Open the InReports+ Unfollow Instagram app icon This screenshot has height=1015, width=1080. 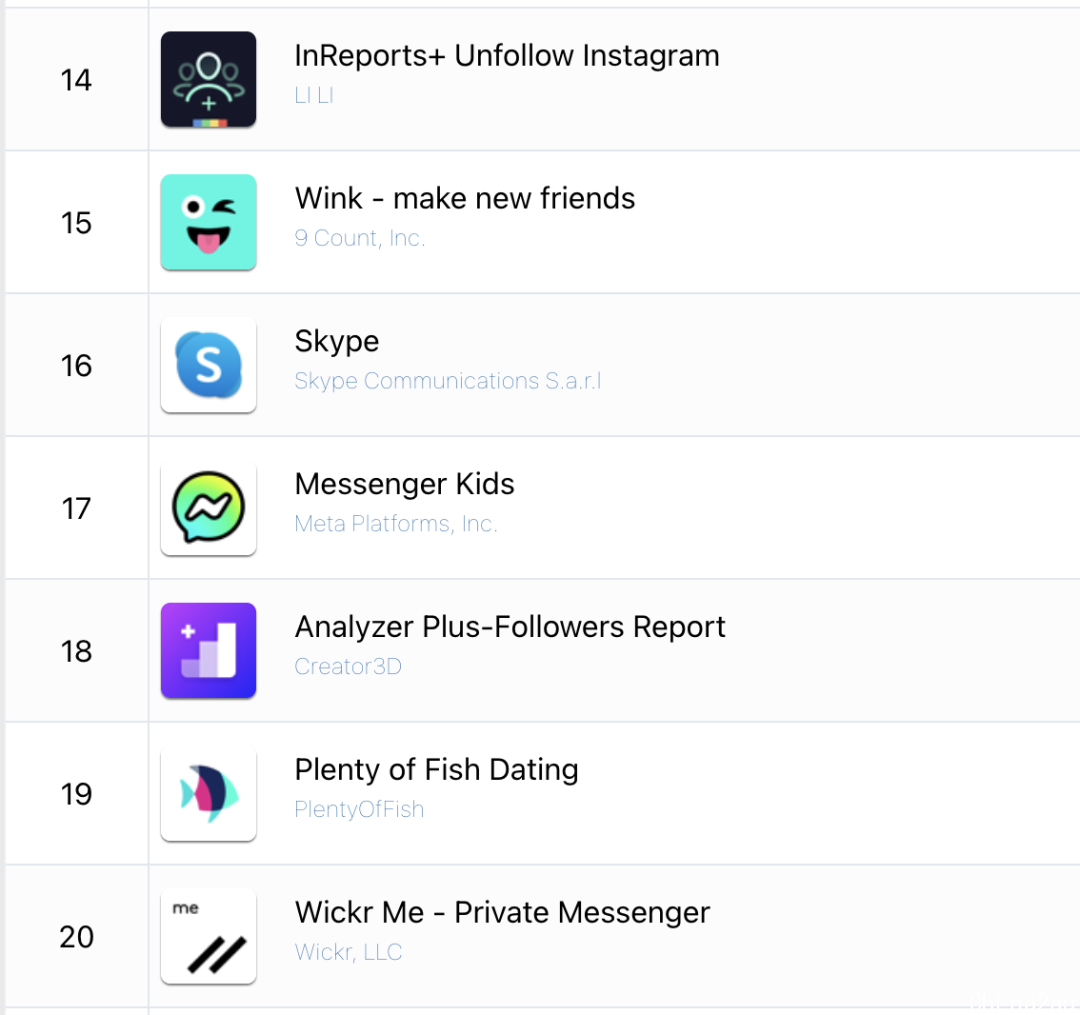click(209, 79)
